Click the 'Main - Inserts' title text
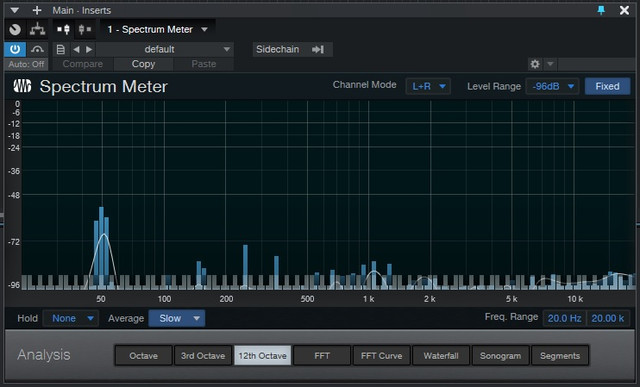The height and width of the screenshot is (387, 640). click(x=82, y=10)
